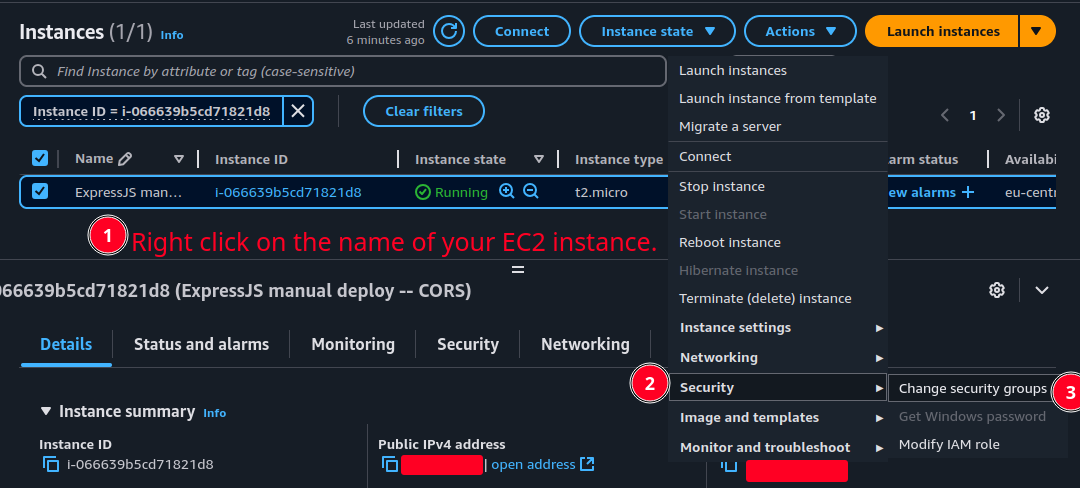Expand Image and templates submenu
Image resolution: width=1080 pixels, height=488 pixels.
(778, 418)
